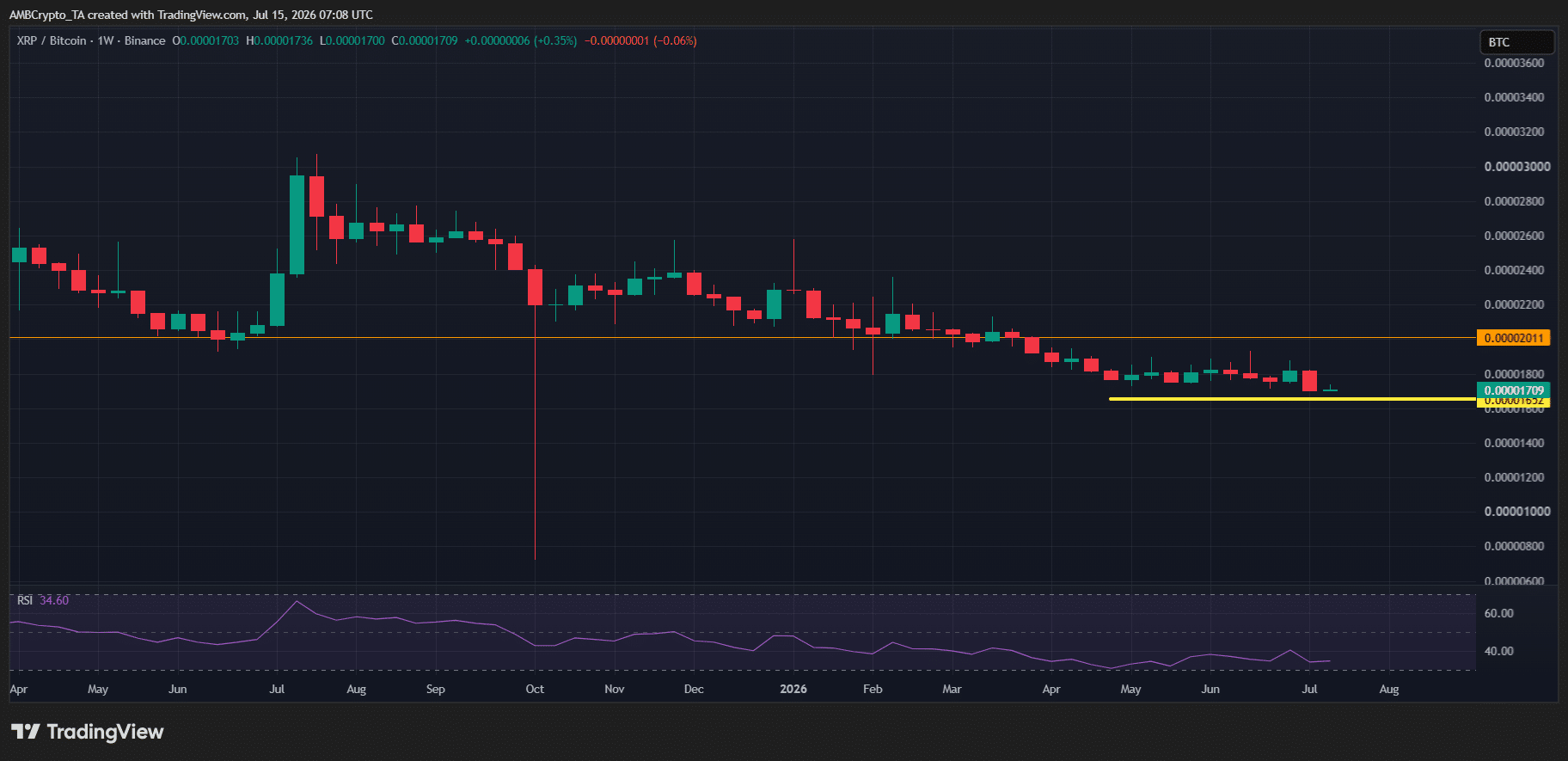Click the Feb time axis label

(873, 689)
